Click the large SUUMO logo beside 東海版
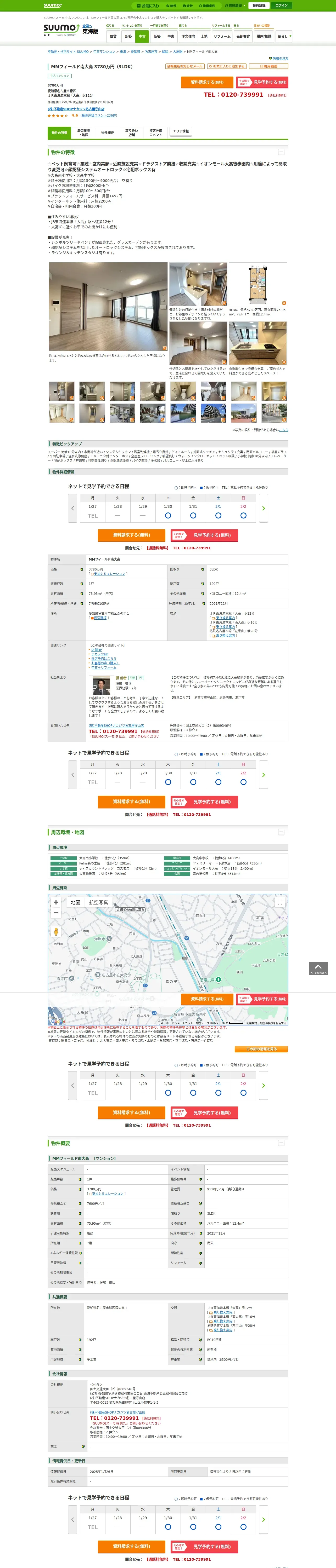 (61, 29)
